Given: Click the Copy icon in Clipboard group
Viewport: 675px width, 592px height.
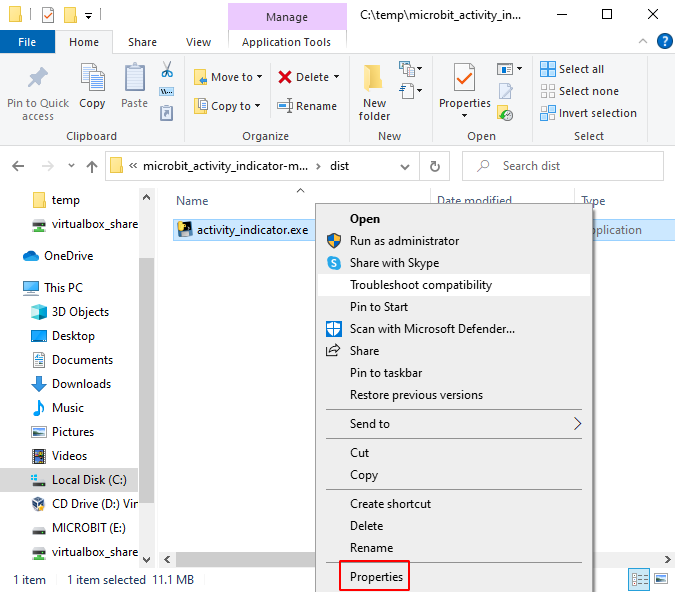Looking at the screenshot, I should click(x=92, y=79).
